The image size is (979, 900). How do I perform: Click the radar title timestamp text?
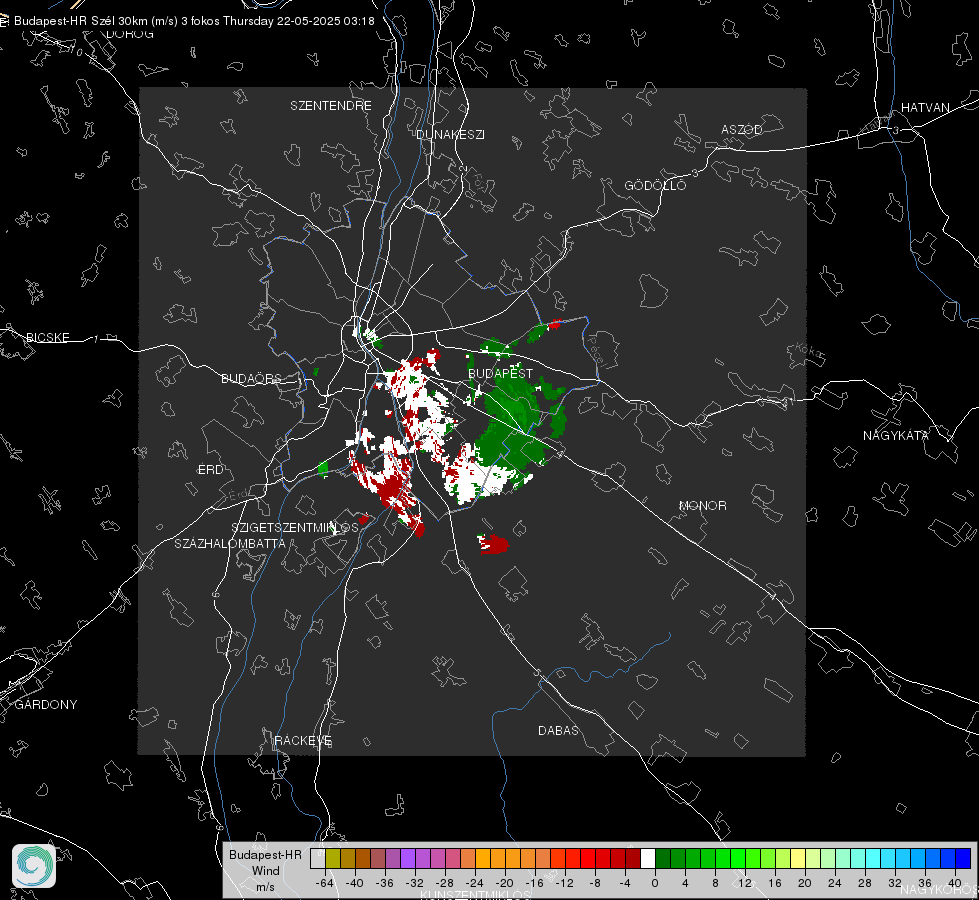(x=194, y=21)
